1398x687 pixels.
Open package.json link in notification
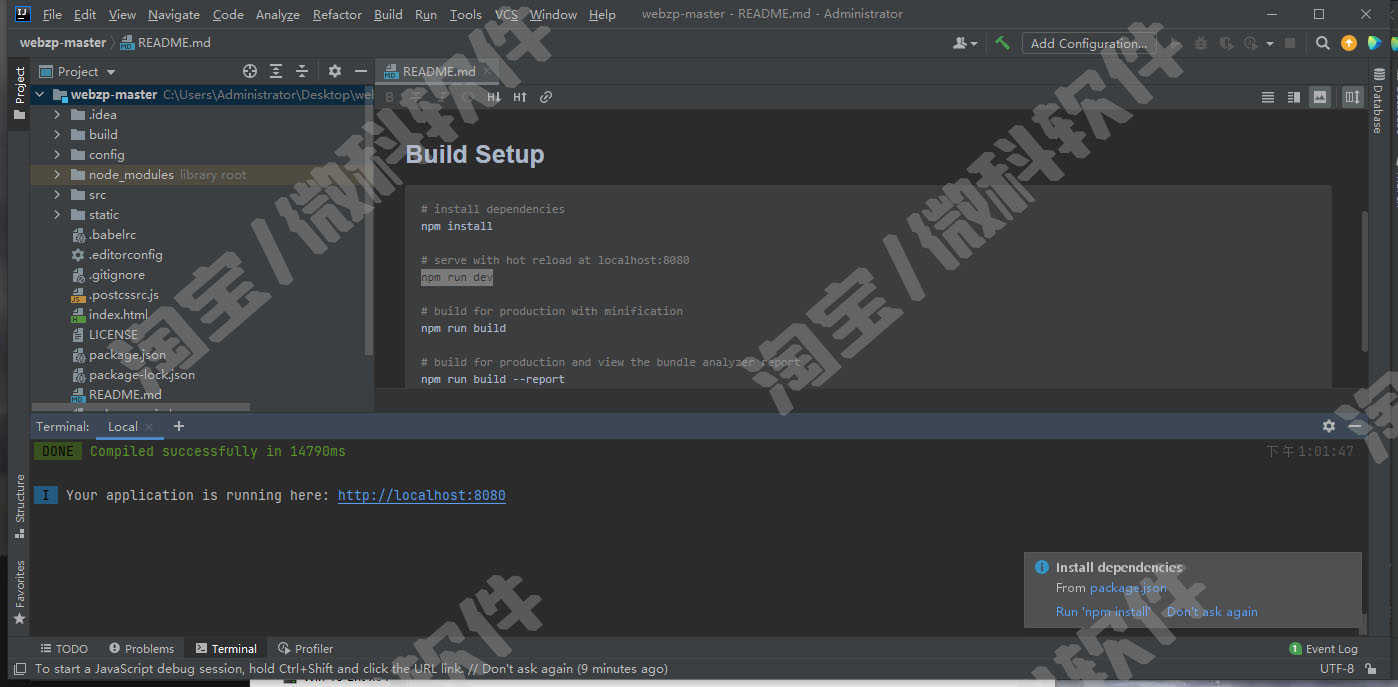1128,588
